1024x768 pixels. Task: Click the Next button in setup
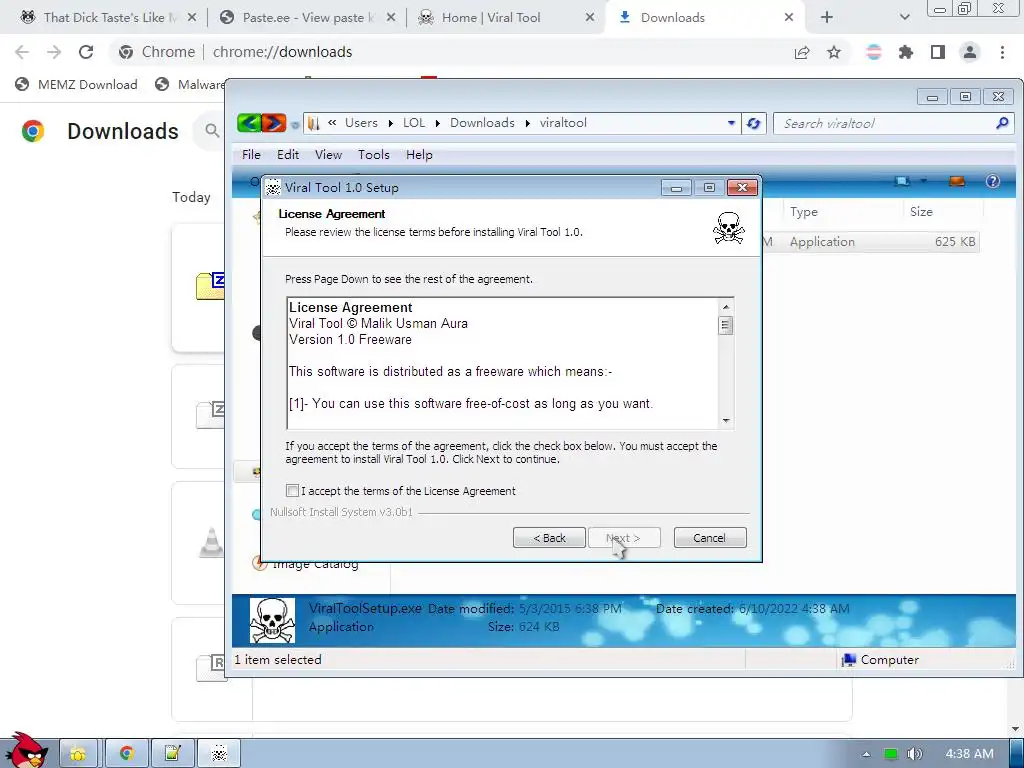pos(624,537)
